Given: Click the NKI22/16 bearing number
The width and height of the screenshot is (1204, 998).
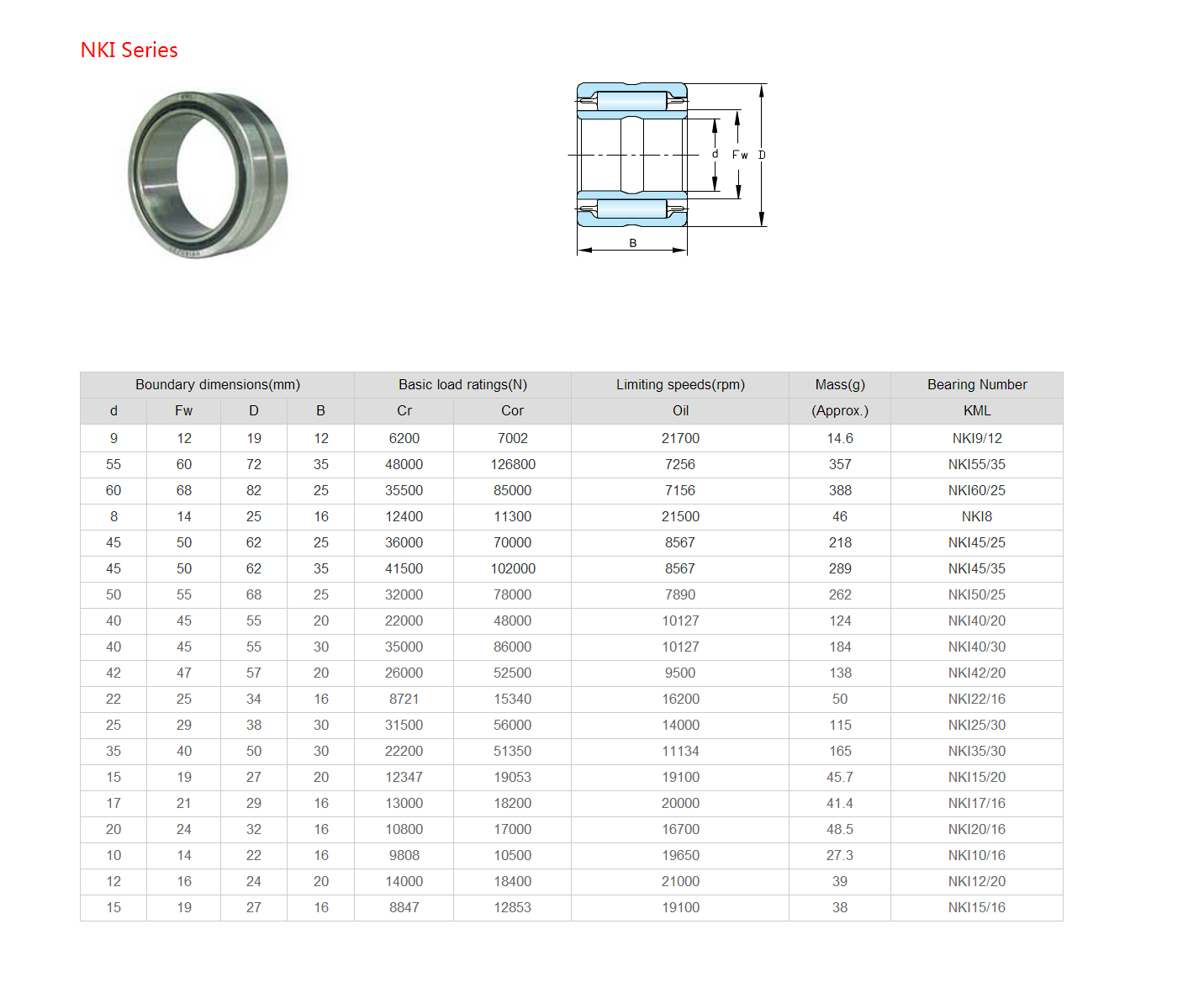Looking at the screenshot, I should (x=977, y=700).
